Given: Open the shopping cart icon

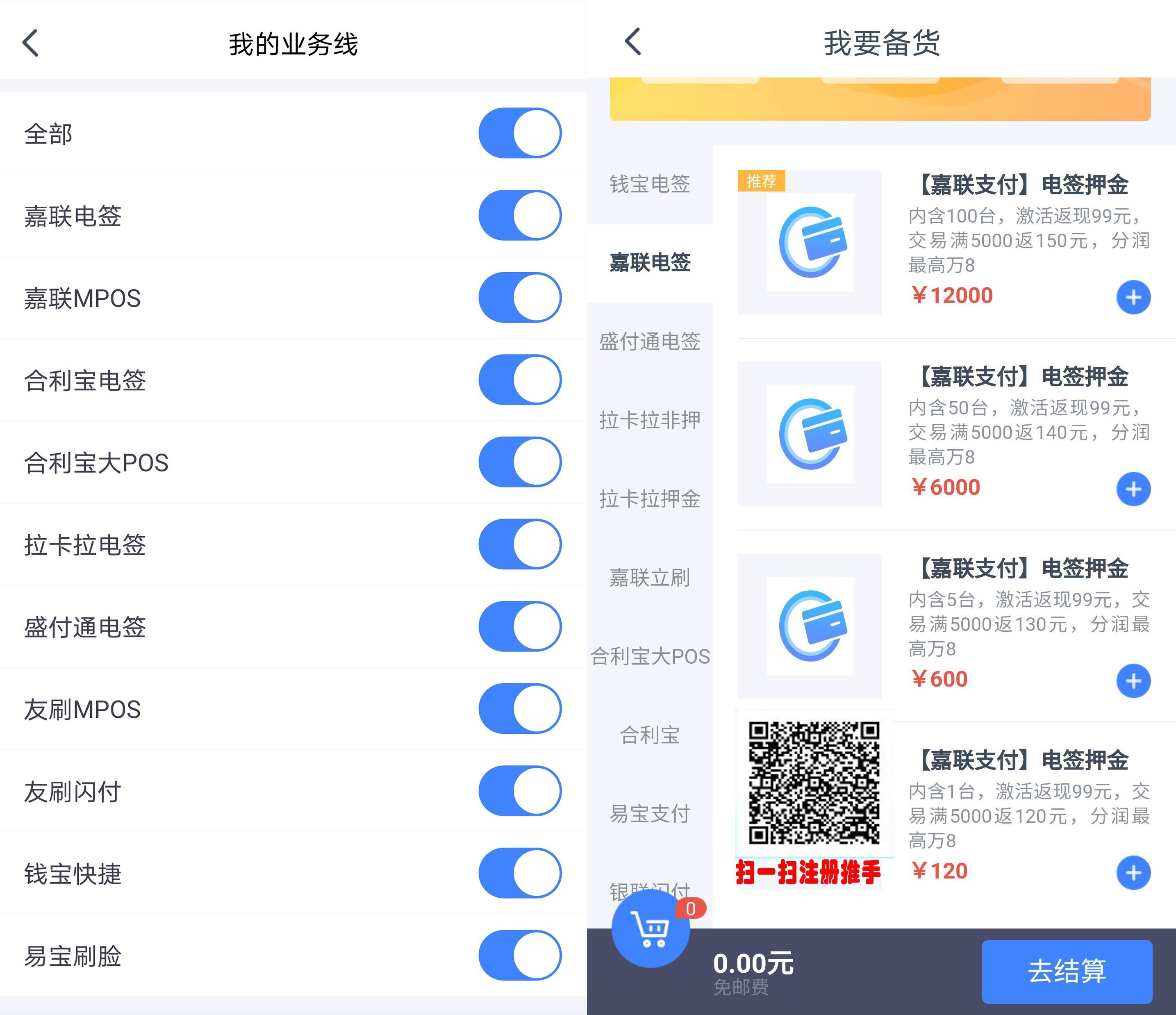Looking at the screenshot, I should tap(651, 929).
